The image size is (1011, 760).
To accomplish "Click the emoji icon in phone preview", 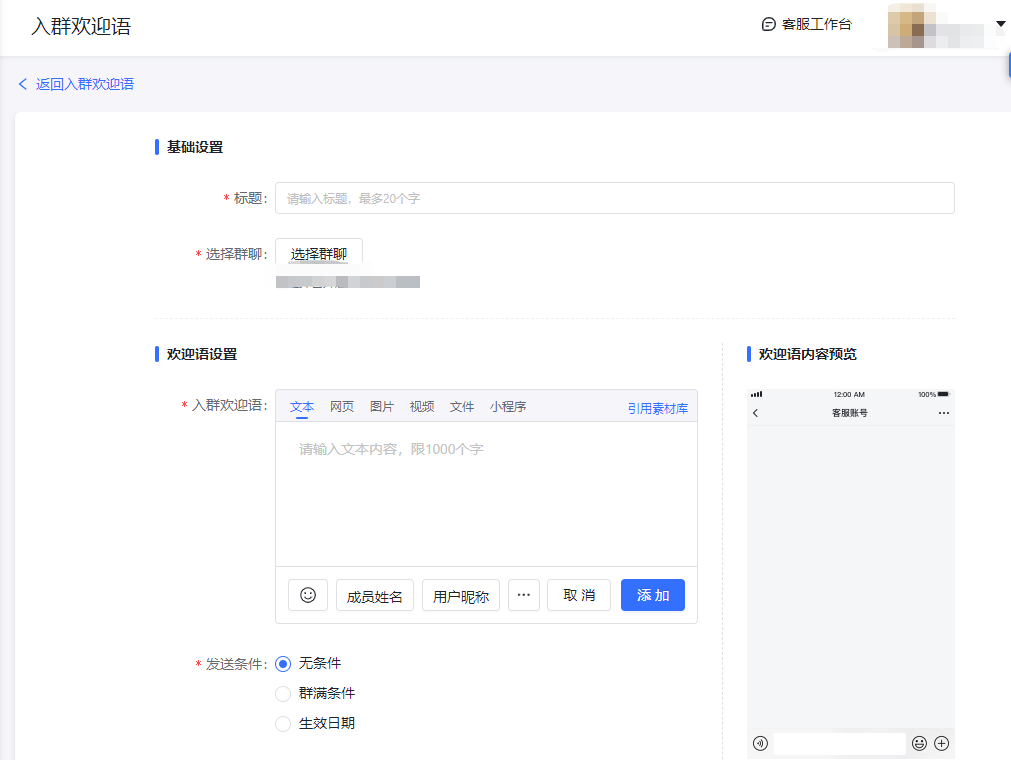I will pyautogui.click(x=919, y=743).
